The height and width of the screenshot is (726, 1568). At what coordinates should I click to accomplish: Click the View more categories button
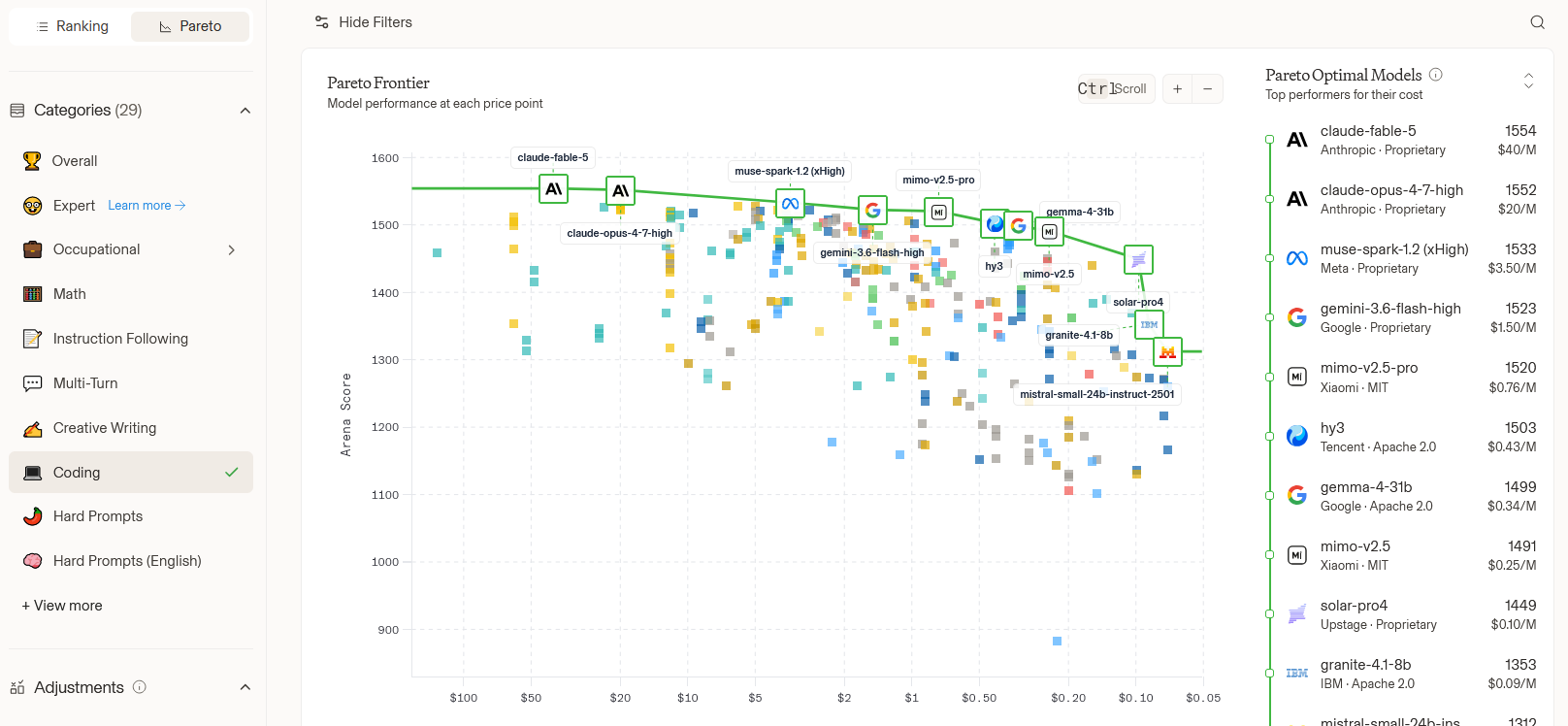click(62, 606)
